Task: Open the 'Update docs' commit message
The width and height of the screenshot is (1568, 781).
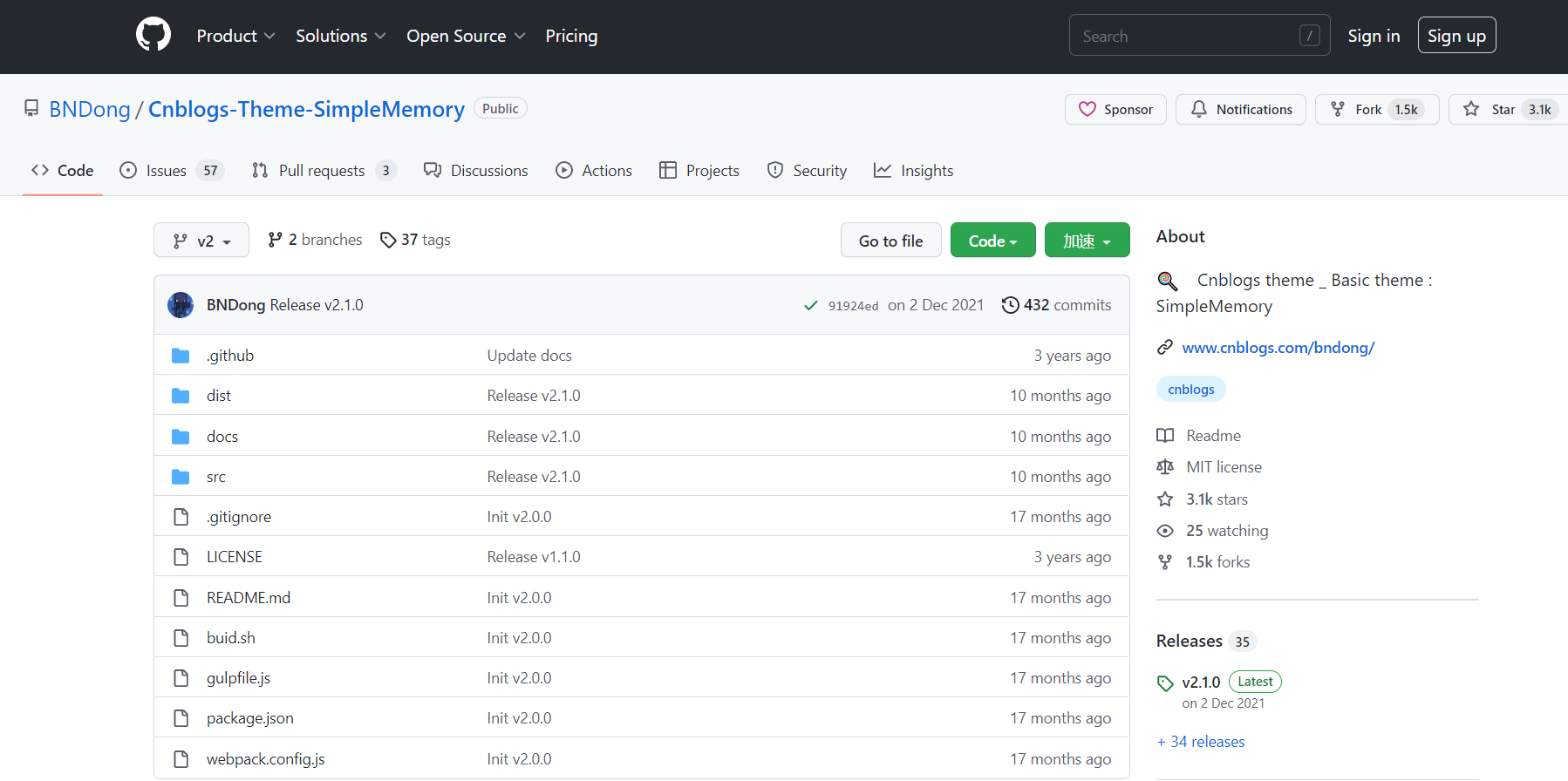Action: click(x=529, y=356)
